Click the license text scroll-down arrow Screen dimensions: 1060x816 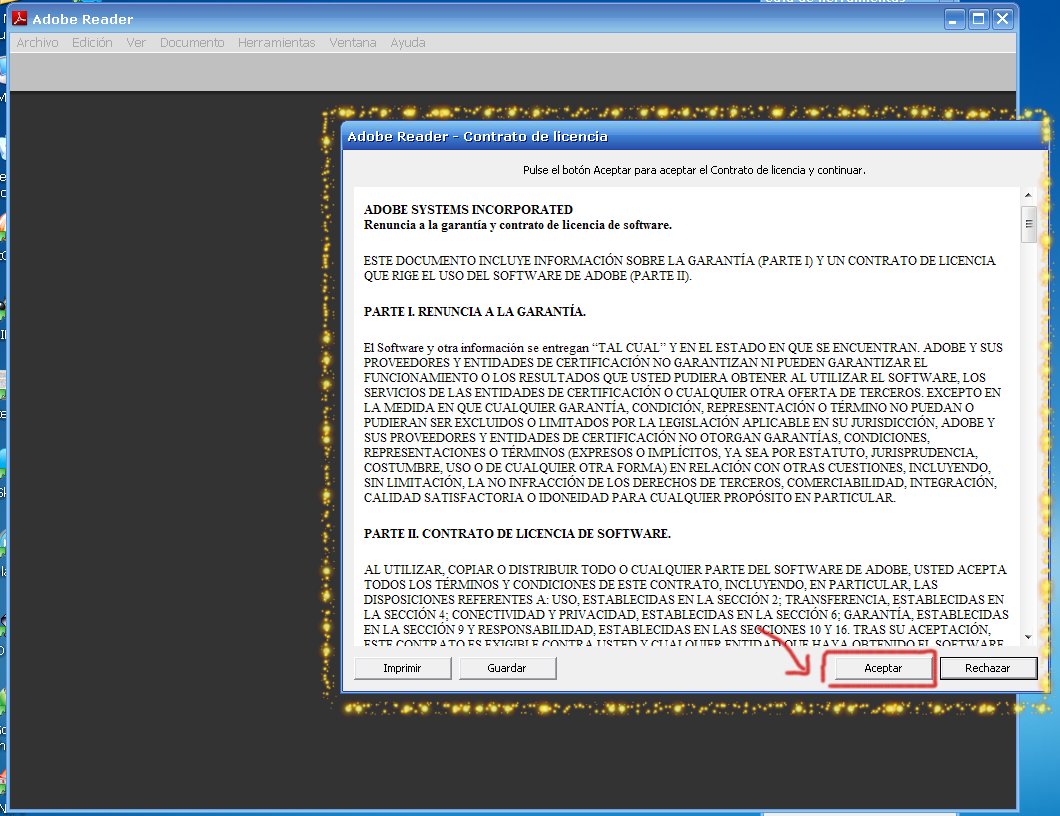pos(1028,637)
